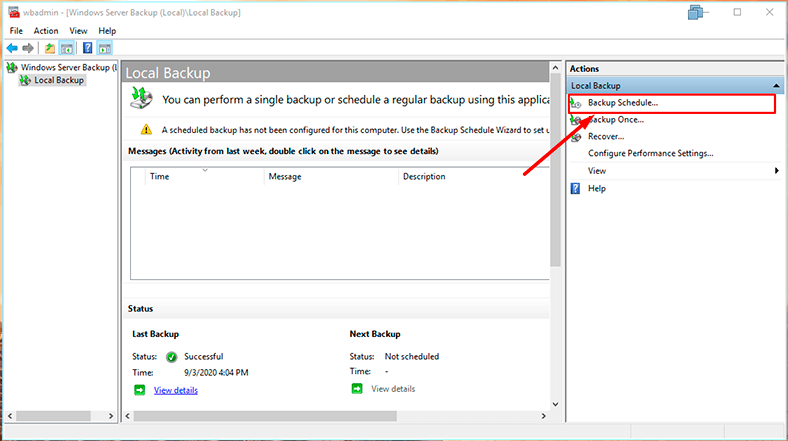Click the blue Help toolbar icon
The width and height of the screenshot is (788, 441).
(87, 48)
